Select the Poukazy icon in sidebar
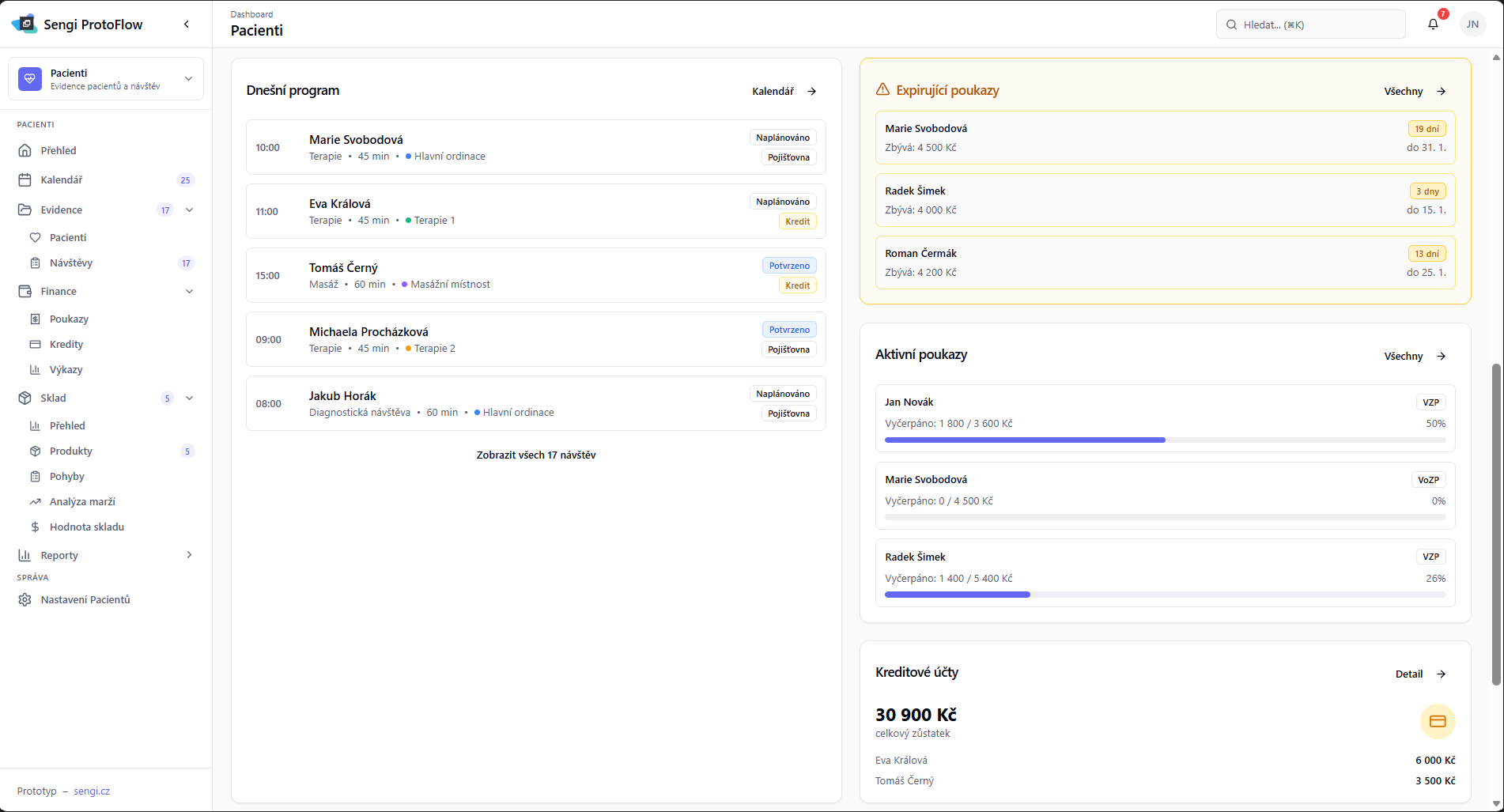 point(35,319)
